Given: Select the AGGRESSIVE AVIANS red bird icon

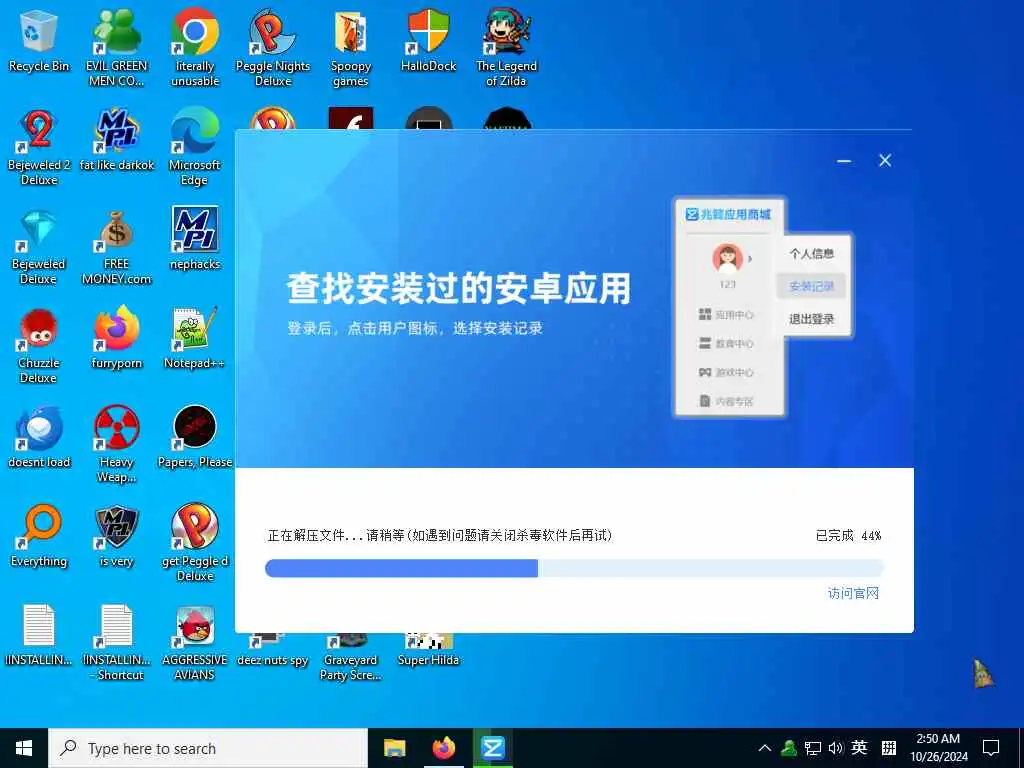Looking at the screenshot, I should 195,644.
